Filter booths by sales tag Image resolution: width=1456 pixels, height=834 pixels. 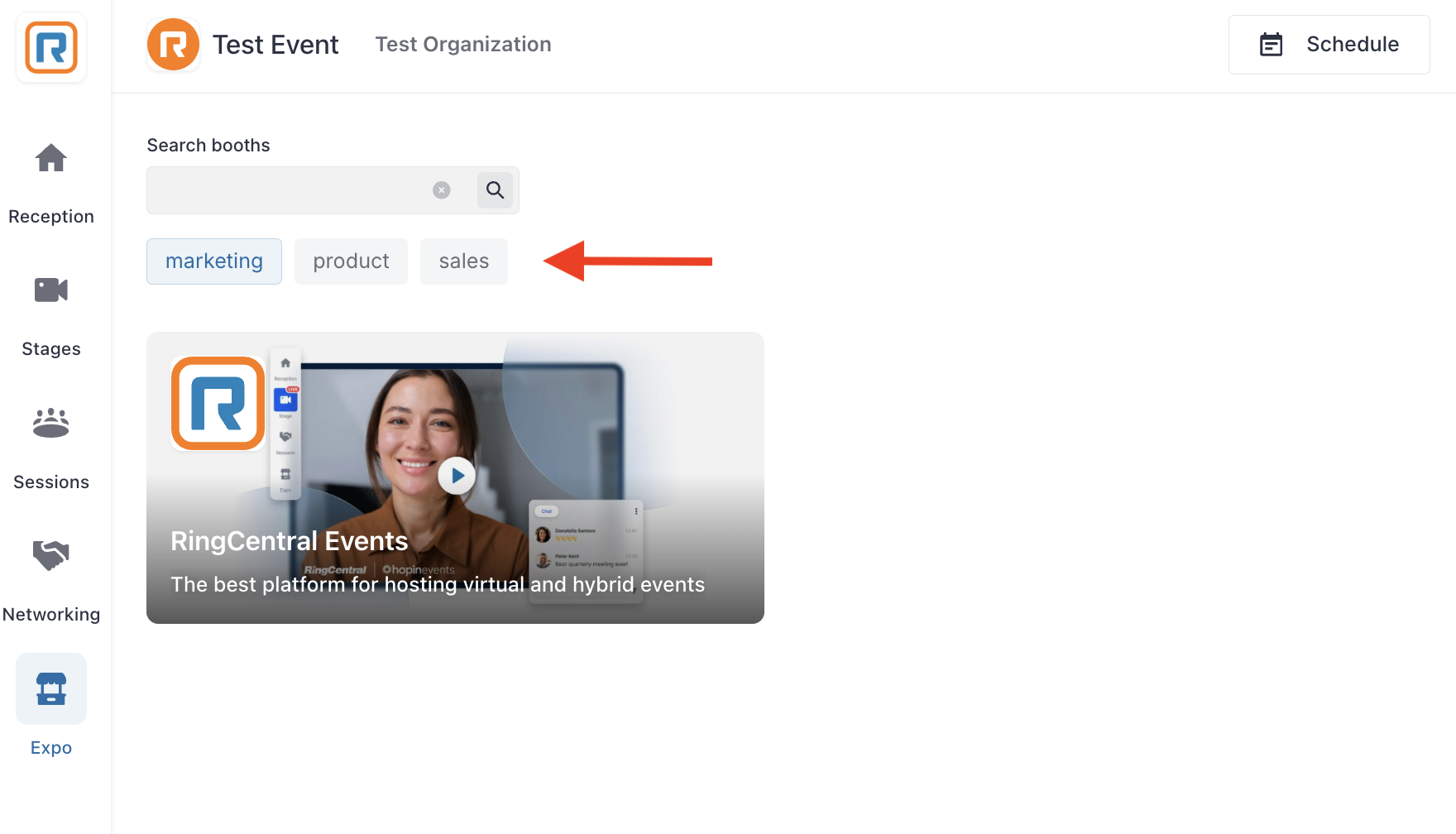(464, 261)
